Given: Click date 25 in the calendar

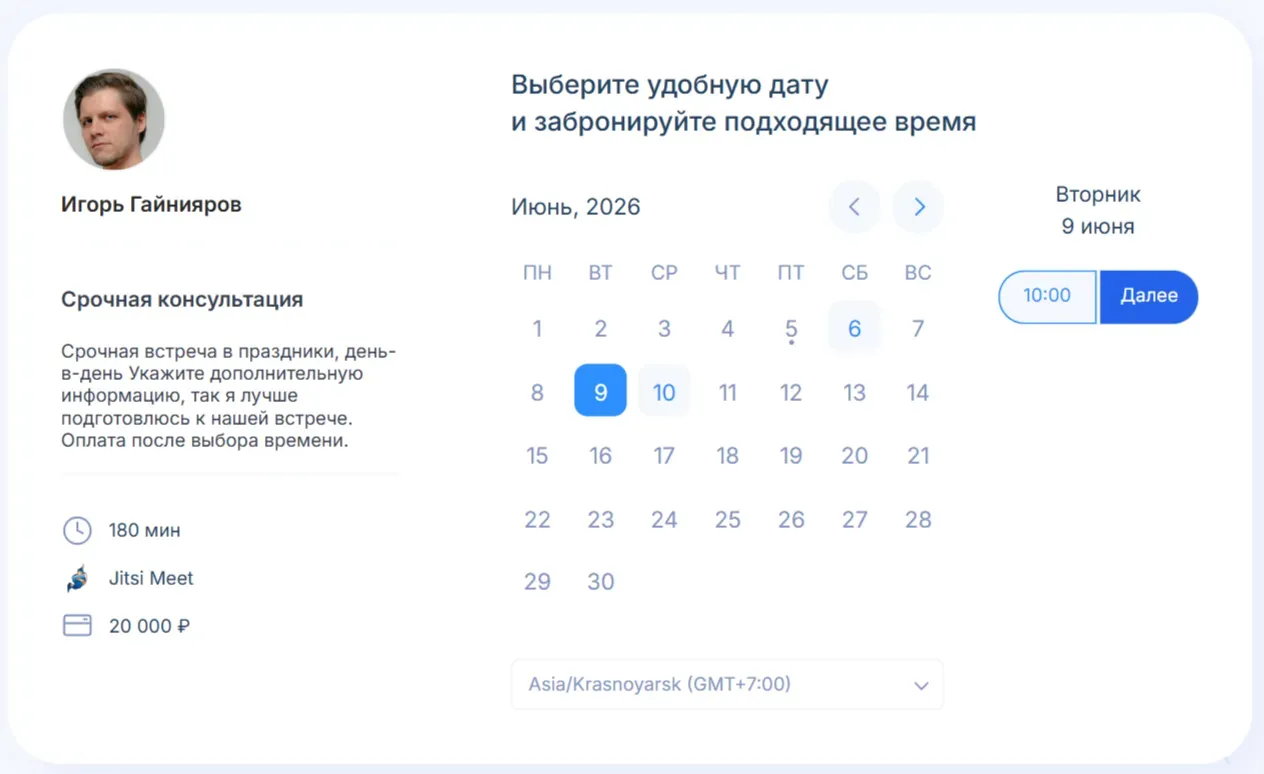Looking at the screenshot, I should tap(727, 519).
